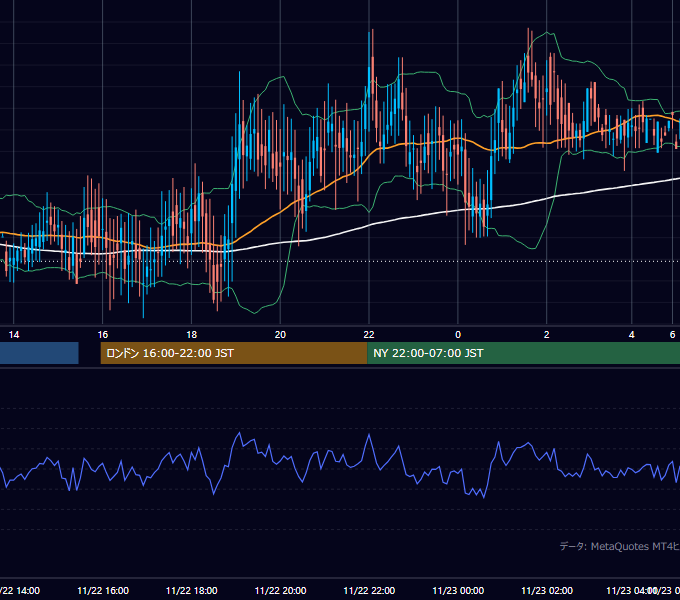
Task: Select the ロンドン 16:00-22:00 JST session bar
Action: click(234, 353)
